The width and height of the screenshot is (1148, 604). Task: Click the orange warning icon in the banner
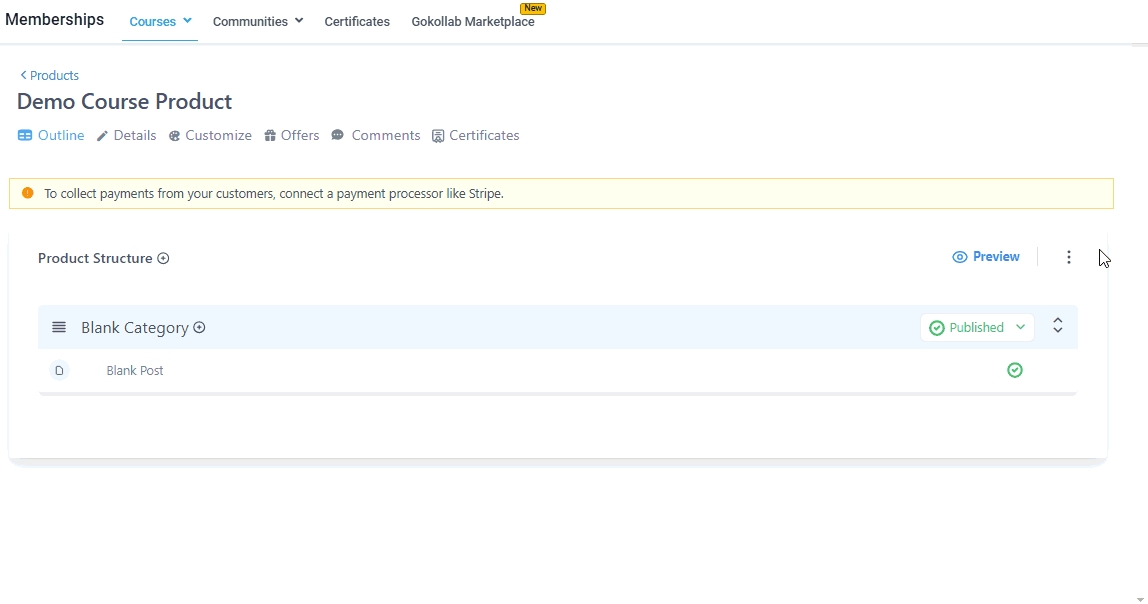tap(27, 193)
